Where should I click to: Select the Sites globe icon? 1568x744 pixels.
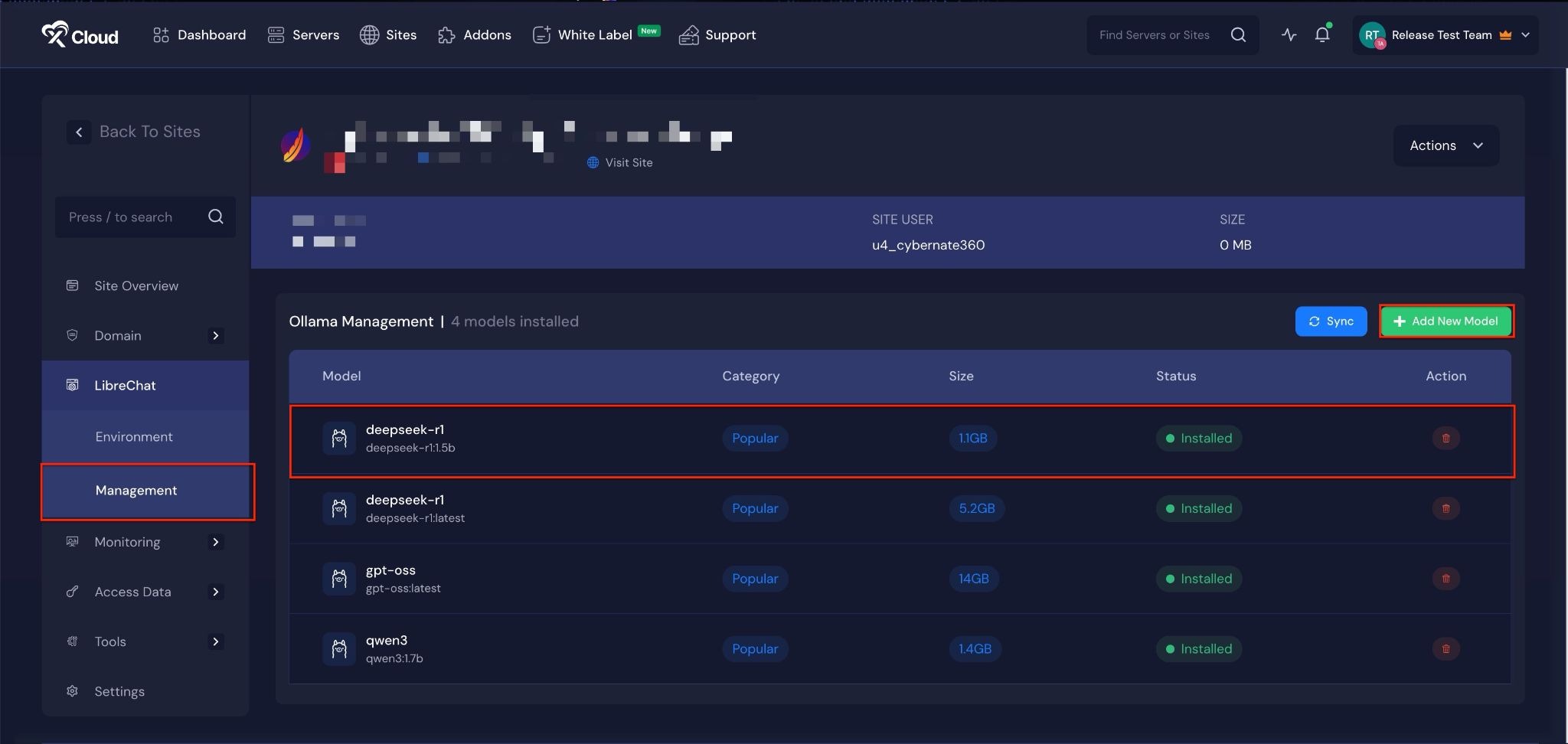point(369,35)
